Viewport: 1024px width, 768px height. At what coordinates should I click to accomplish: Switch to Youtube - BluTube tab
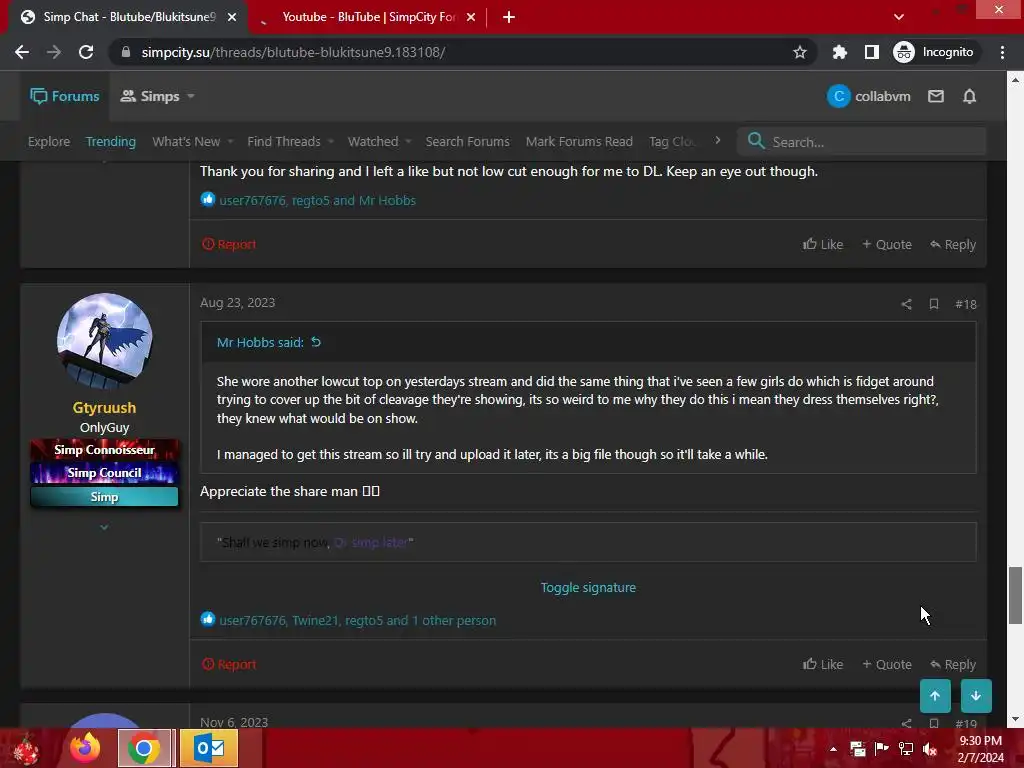pos(369,17)
